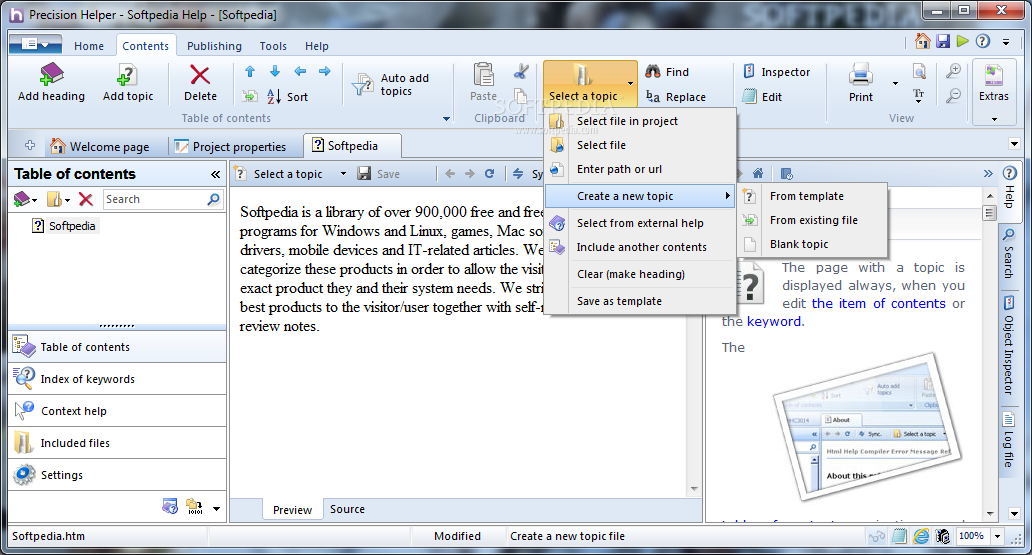This screenshot has height=555, width=1032.
Task: Click Internet Explorer icon in status bar
Action: (x=921, y=537)
